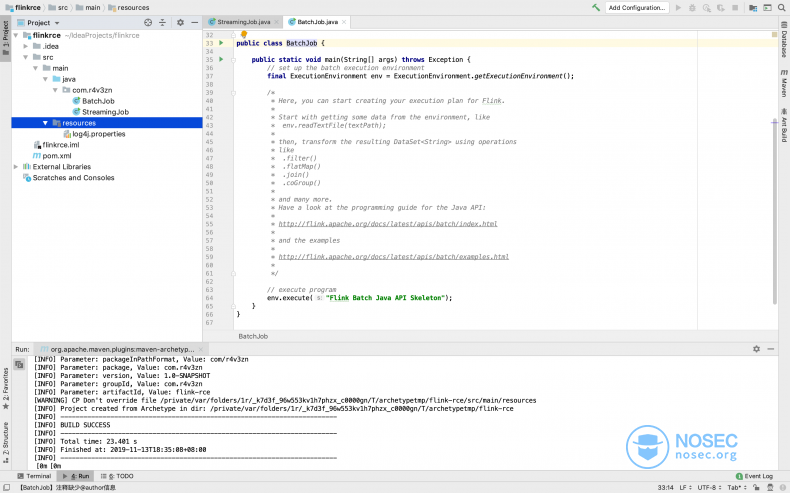Click the run gutter arrow beside main method
Image resolution: width=790 pixels, height=493 pixels.
(x=221, y=59)
